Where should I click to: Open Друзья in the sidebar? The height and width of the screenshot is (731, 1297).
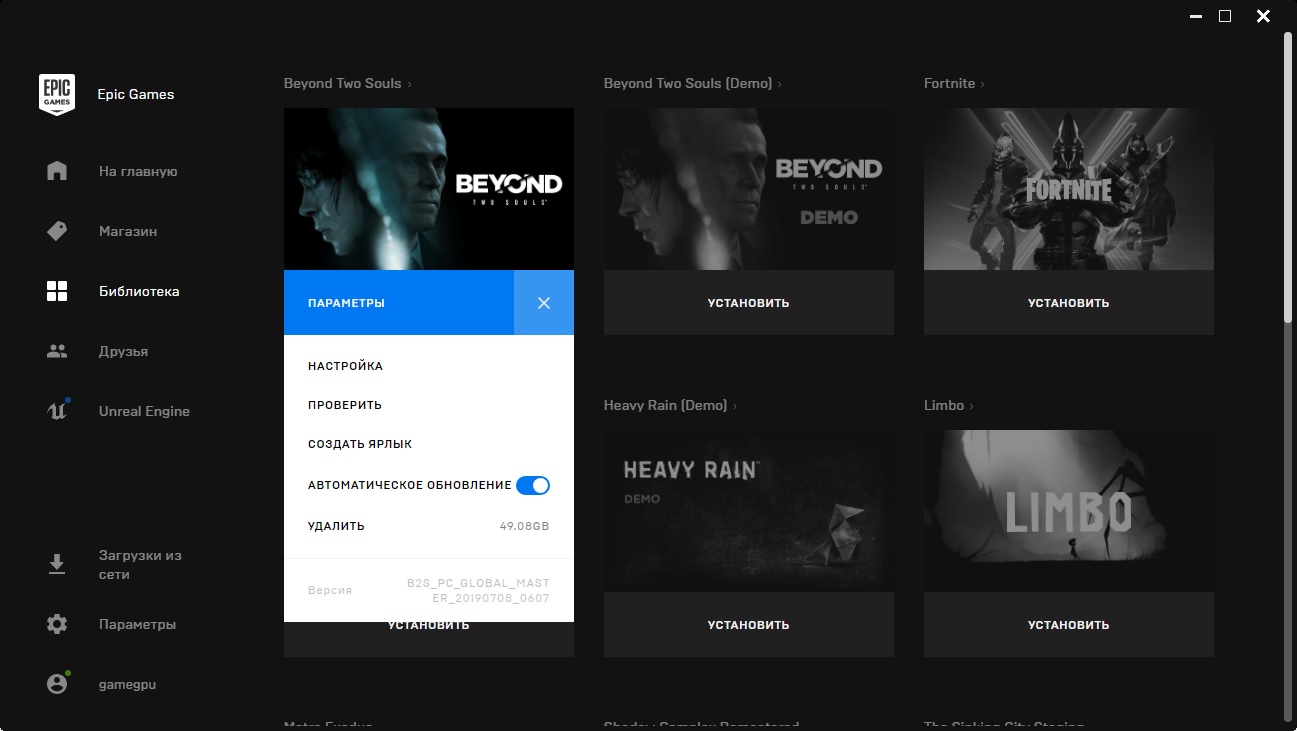click(123, 351)
